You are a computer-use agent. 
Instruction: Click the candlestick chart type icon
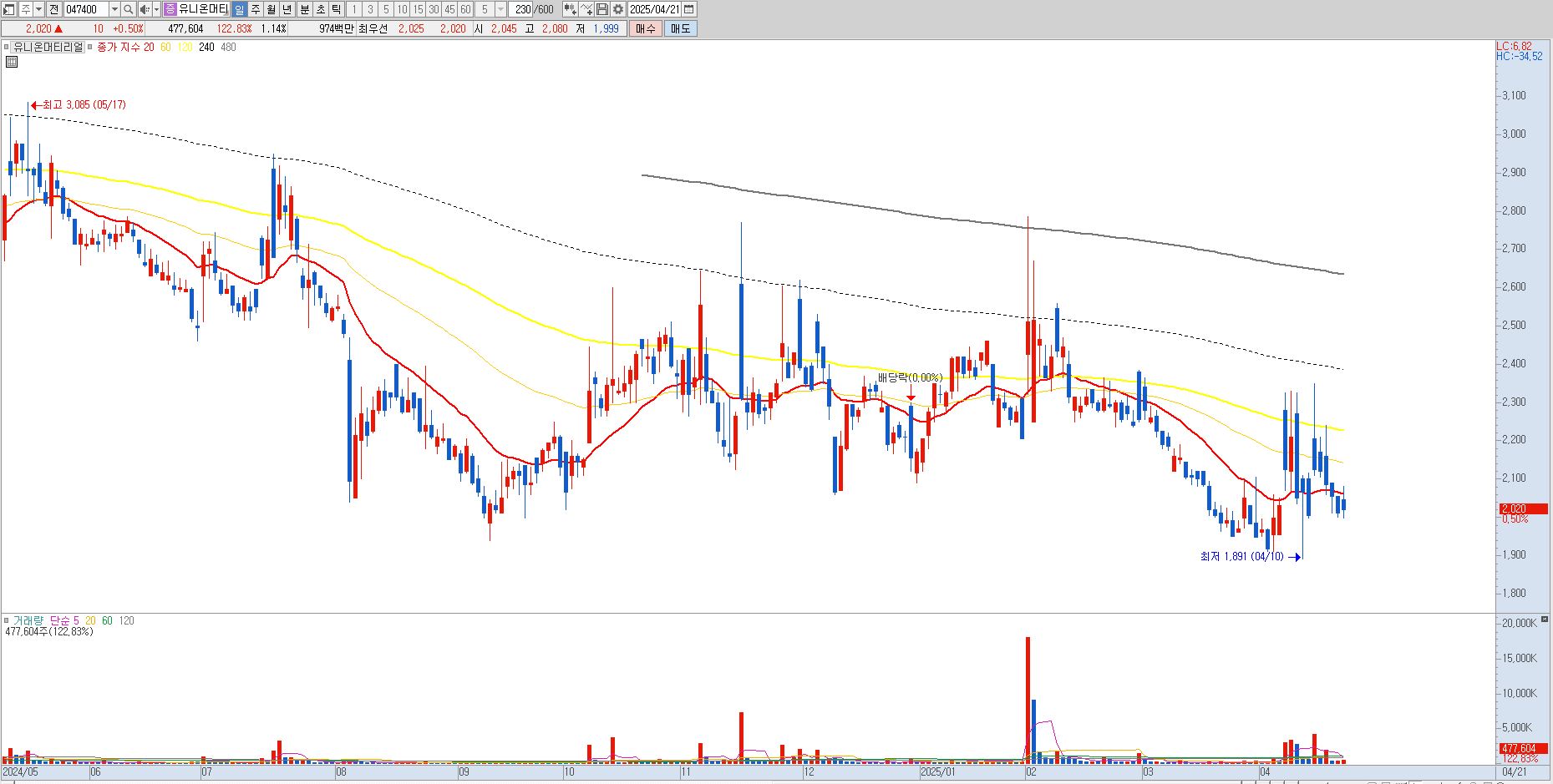[570, 9]
